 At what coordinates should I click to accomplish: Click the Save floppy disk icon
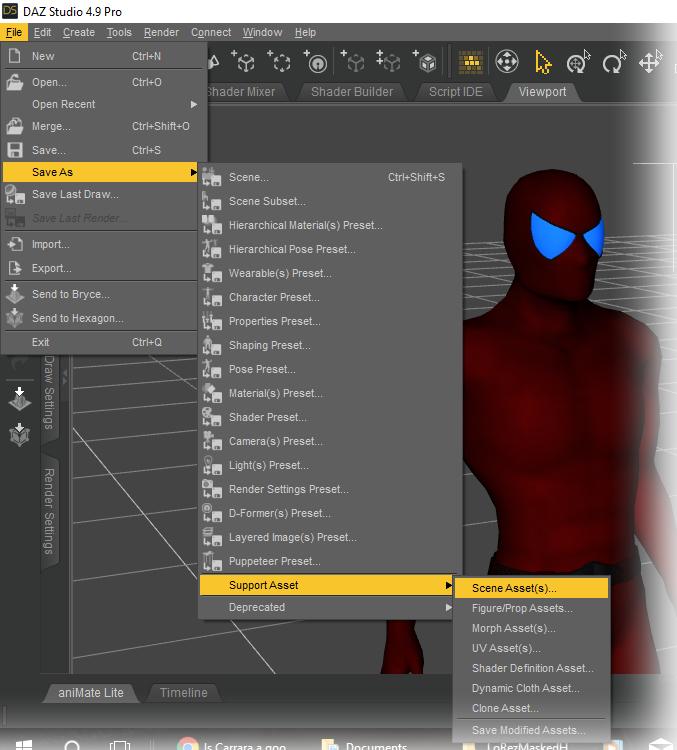pyautogui.click(x=14, y=150)
